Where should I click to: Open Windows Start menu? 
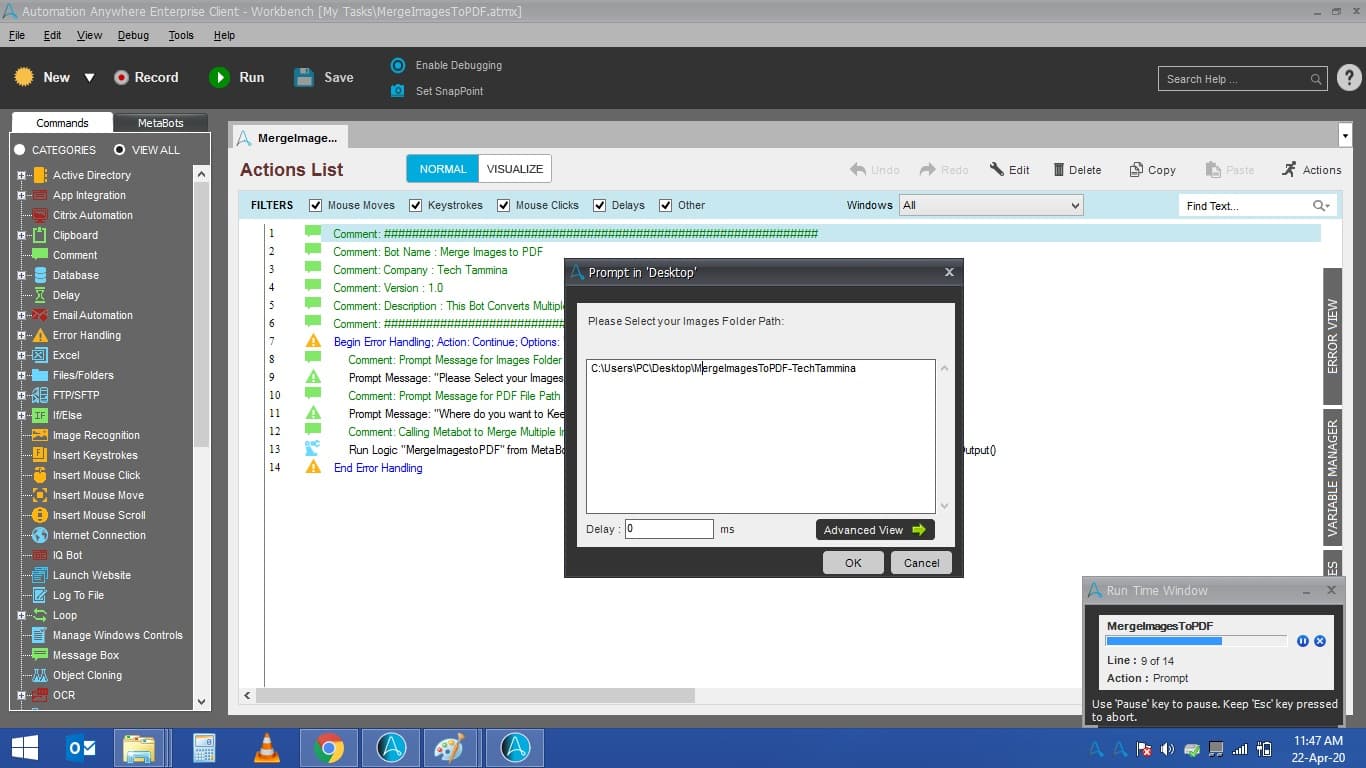[24, 748]
